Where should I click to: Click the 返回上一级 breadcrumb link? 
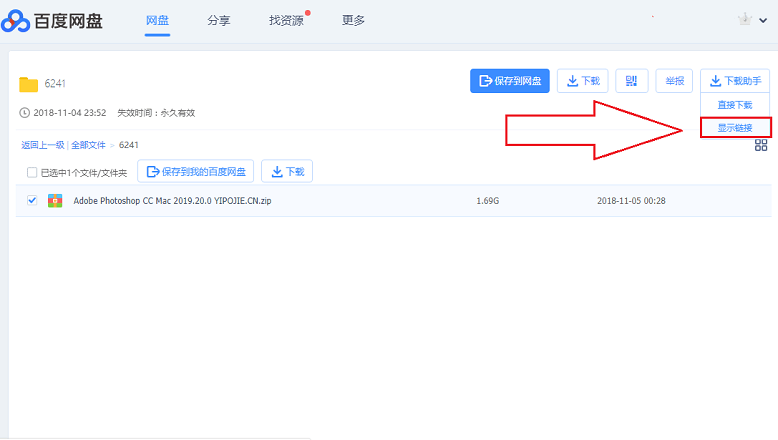[42, 145]
